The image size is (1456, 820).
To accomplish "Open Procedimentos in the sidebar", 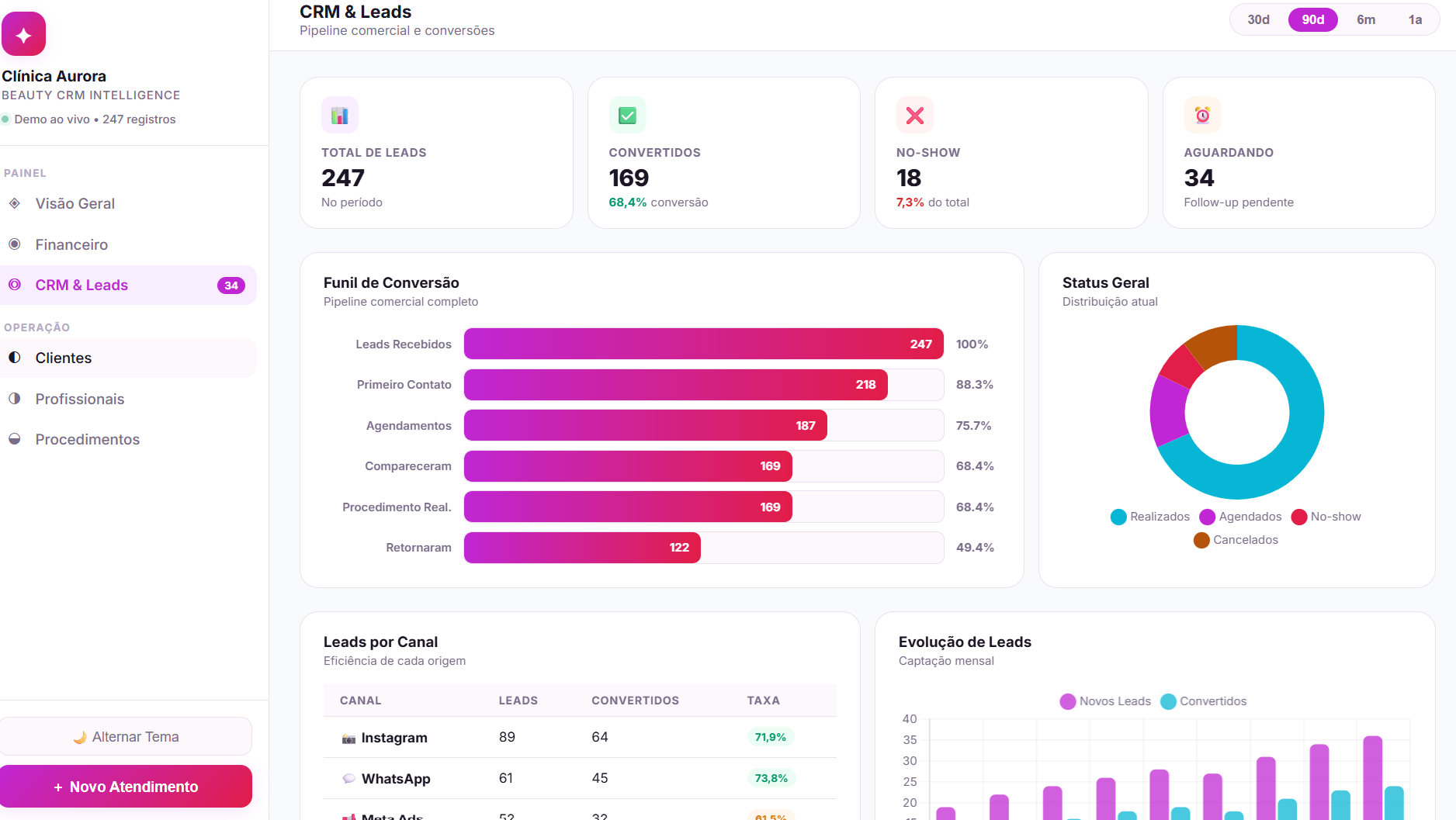I will point(128,439).
